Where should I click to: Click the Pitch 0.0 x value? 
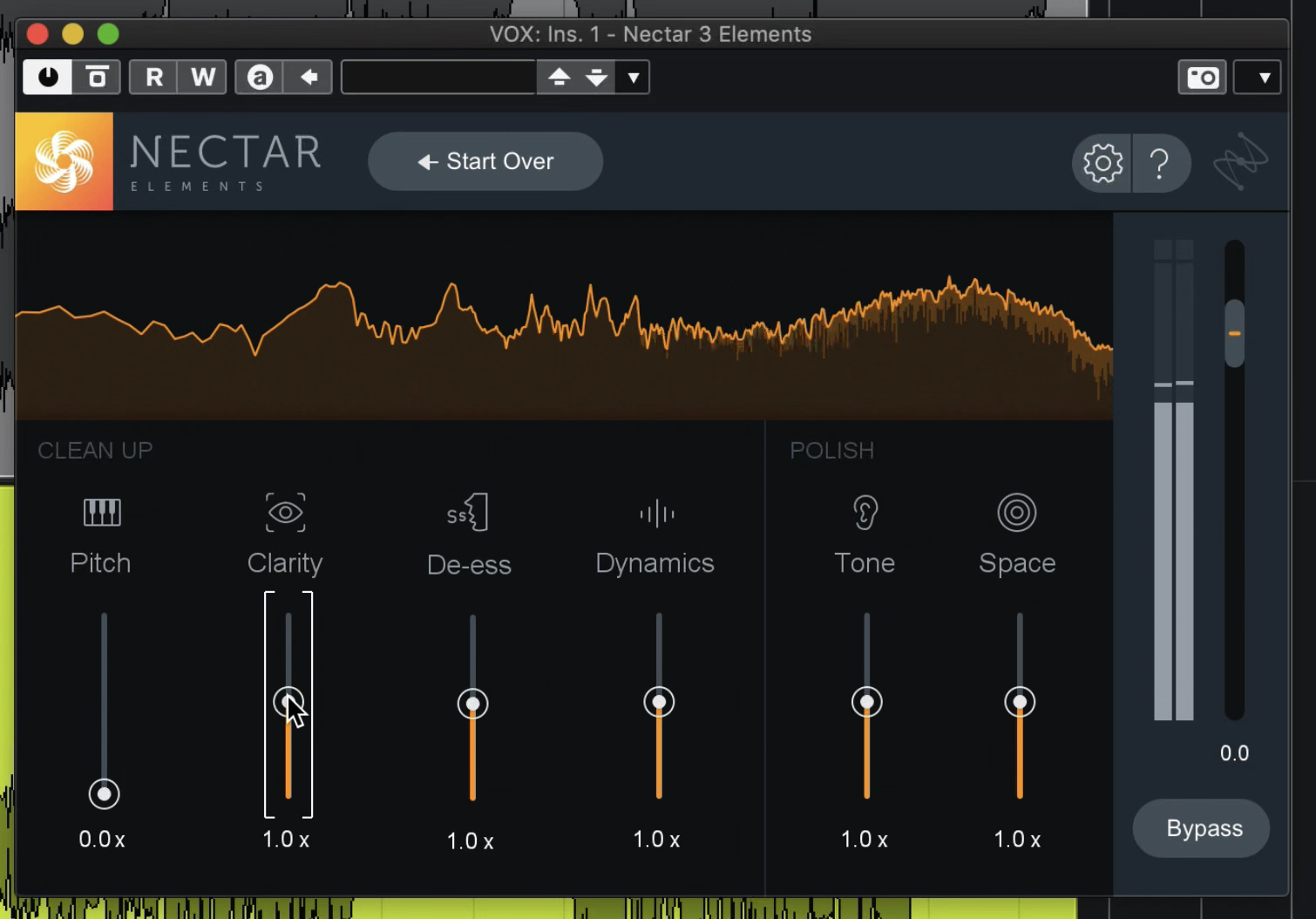point(102,839)
